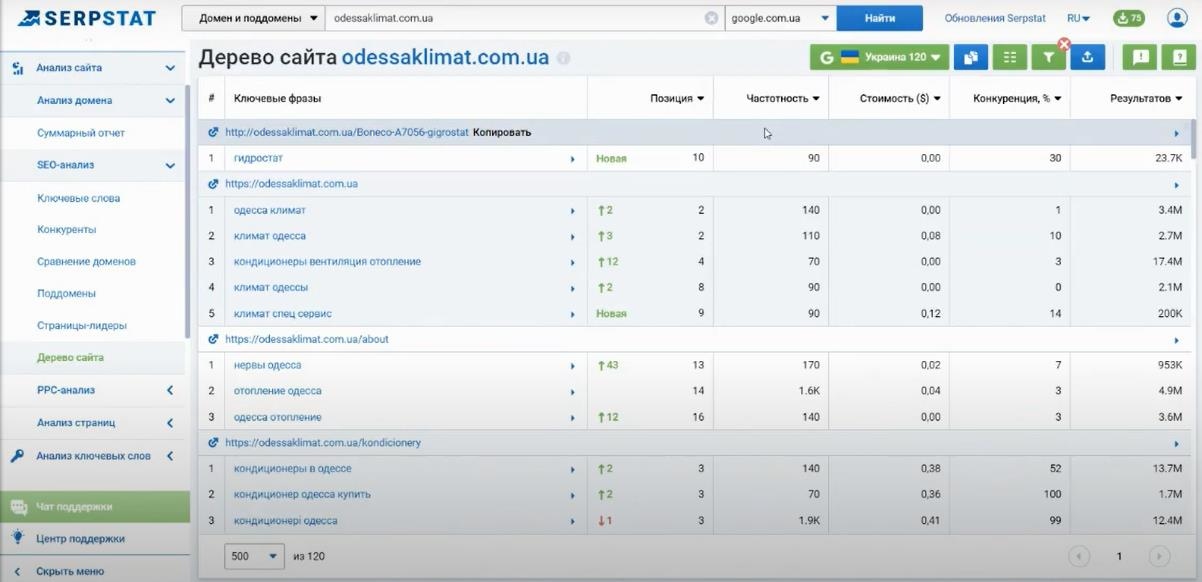Expand row arrow next to гидростат keyword

point(573,159)
